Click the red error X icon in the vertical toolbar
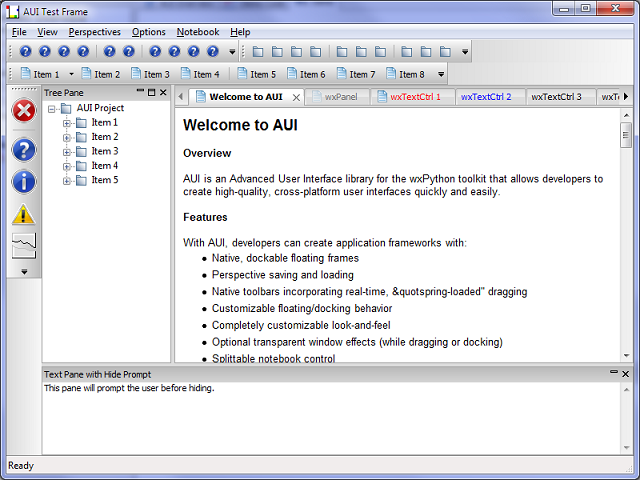The width and height of the screenshot is (640, 480). 24,111
